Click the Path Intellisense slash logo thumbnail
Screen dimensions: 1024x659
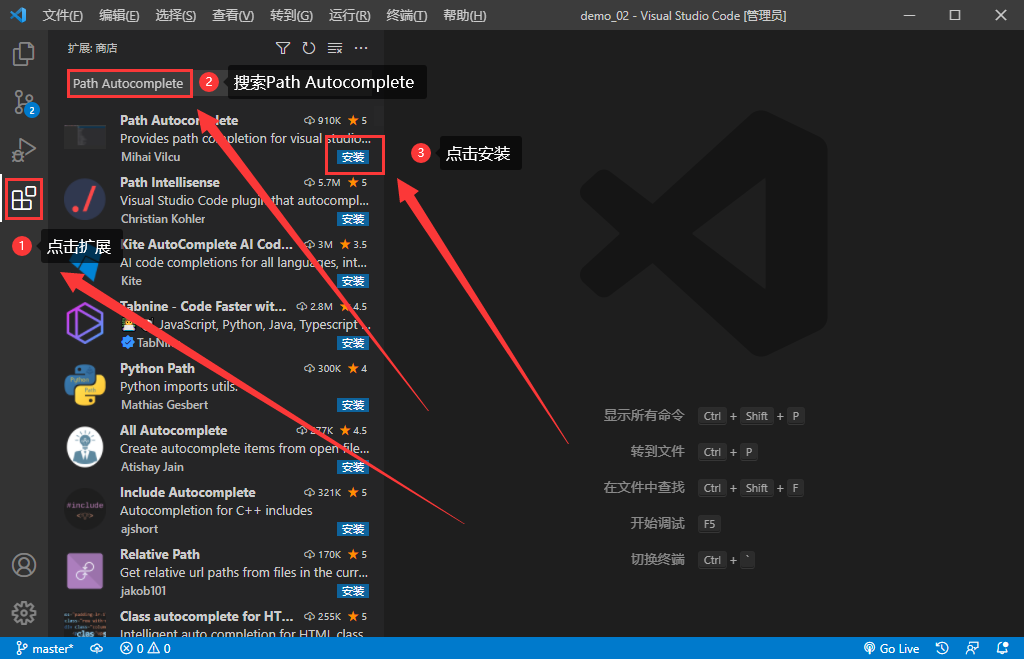click(x=85, y=199)
